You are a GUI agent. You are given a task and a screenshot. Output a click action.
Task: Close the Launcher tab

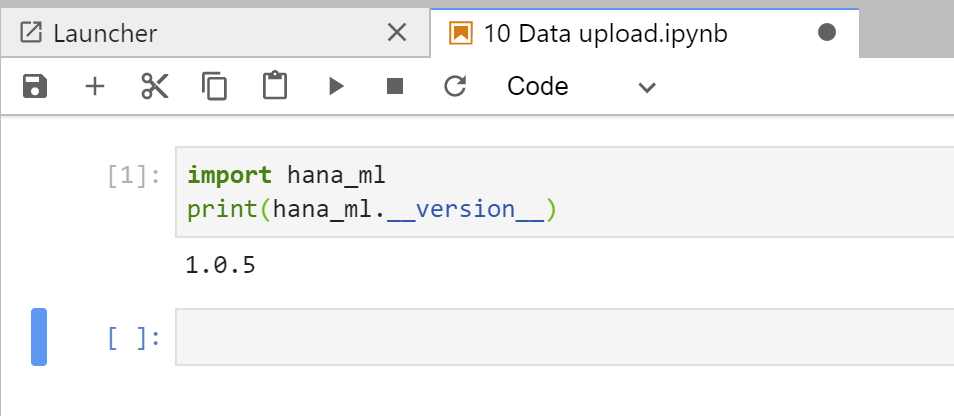pyautogui.click(x=397, y=33)
